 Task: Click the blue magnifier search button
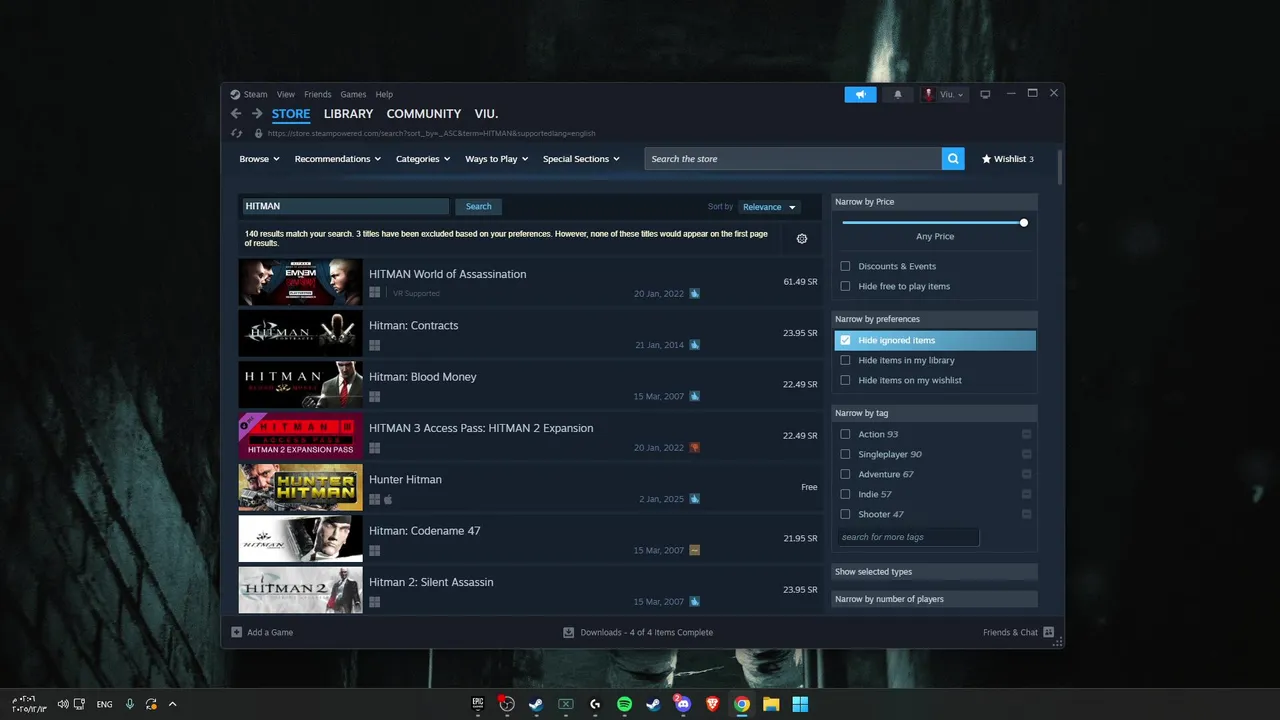pyautogui.click(x=953, y=159)
